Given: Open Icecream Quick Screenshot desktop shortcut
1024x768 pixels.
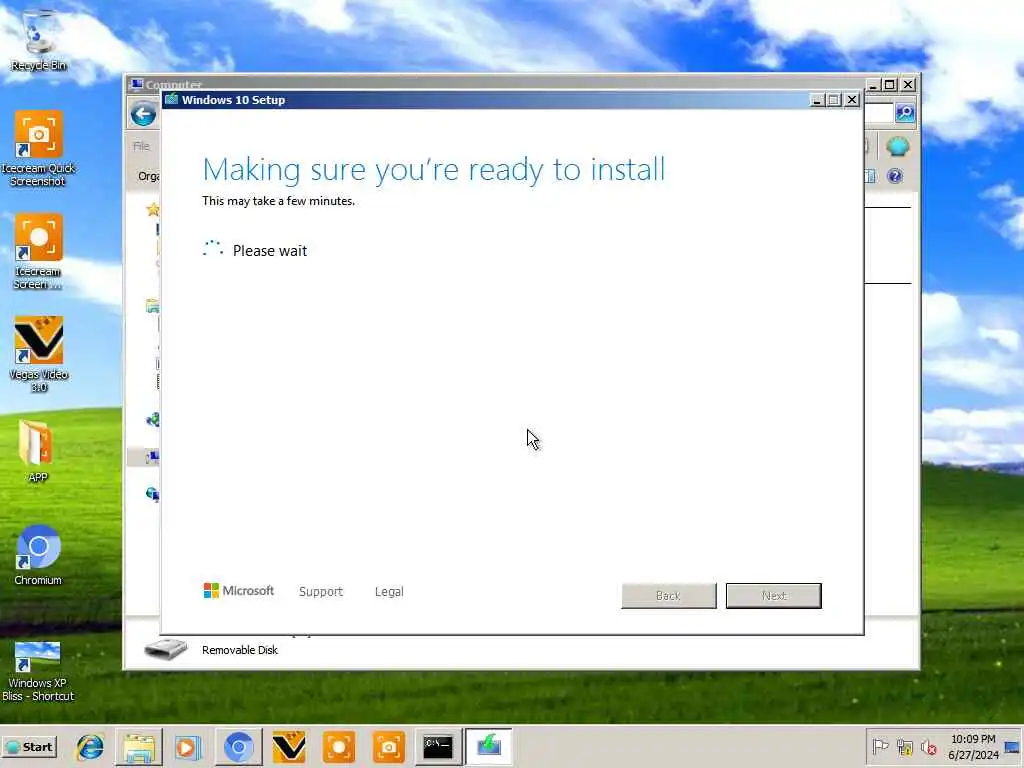Looking at the screenshot, I should 38,149.
